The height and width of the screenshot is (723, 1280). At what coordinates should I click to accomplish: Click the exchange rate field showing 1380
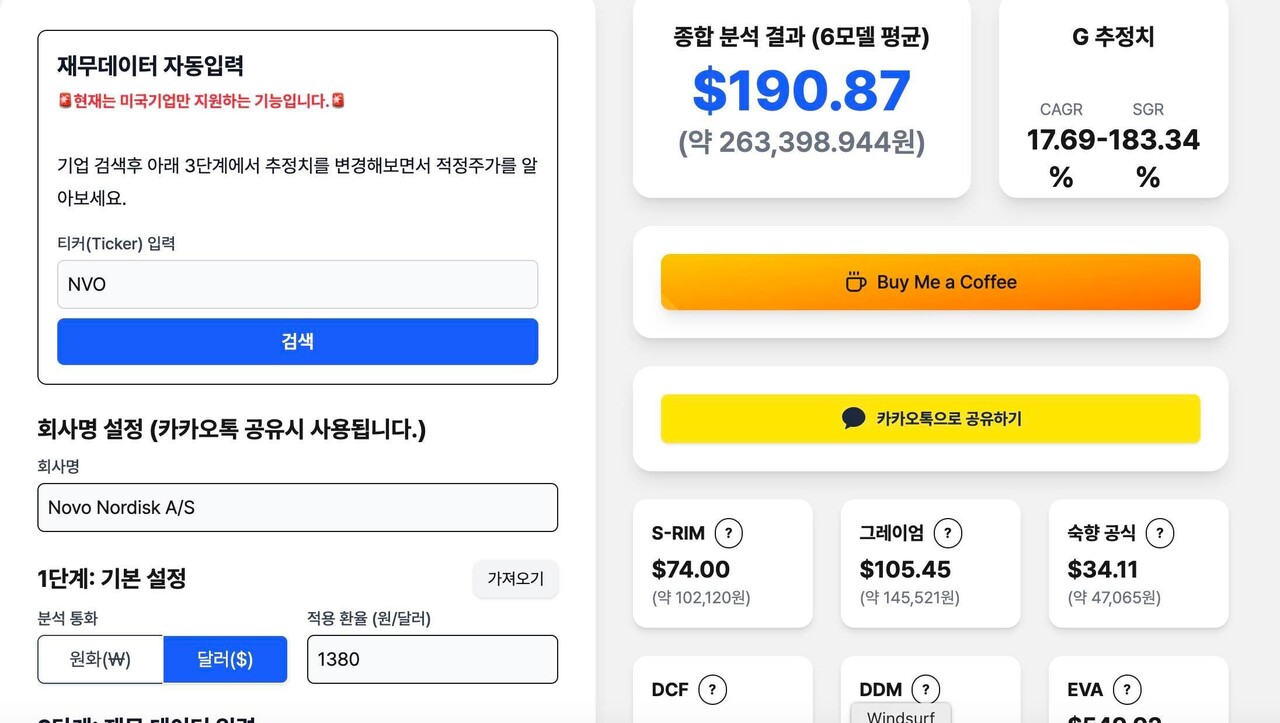(x=432, y=659)
